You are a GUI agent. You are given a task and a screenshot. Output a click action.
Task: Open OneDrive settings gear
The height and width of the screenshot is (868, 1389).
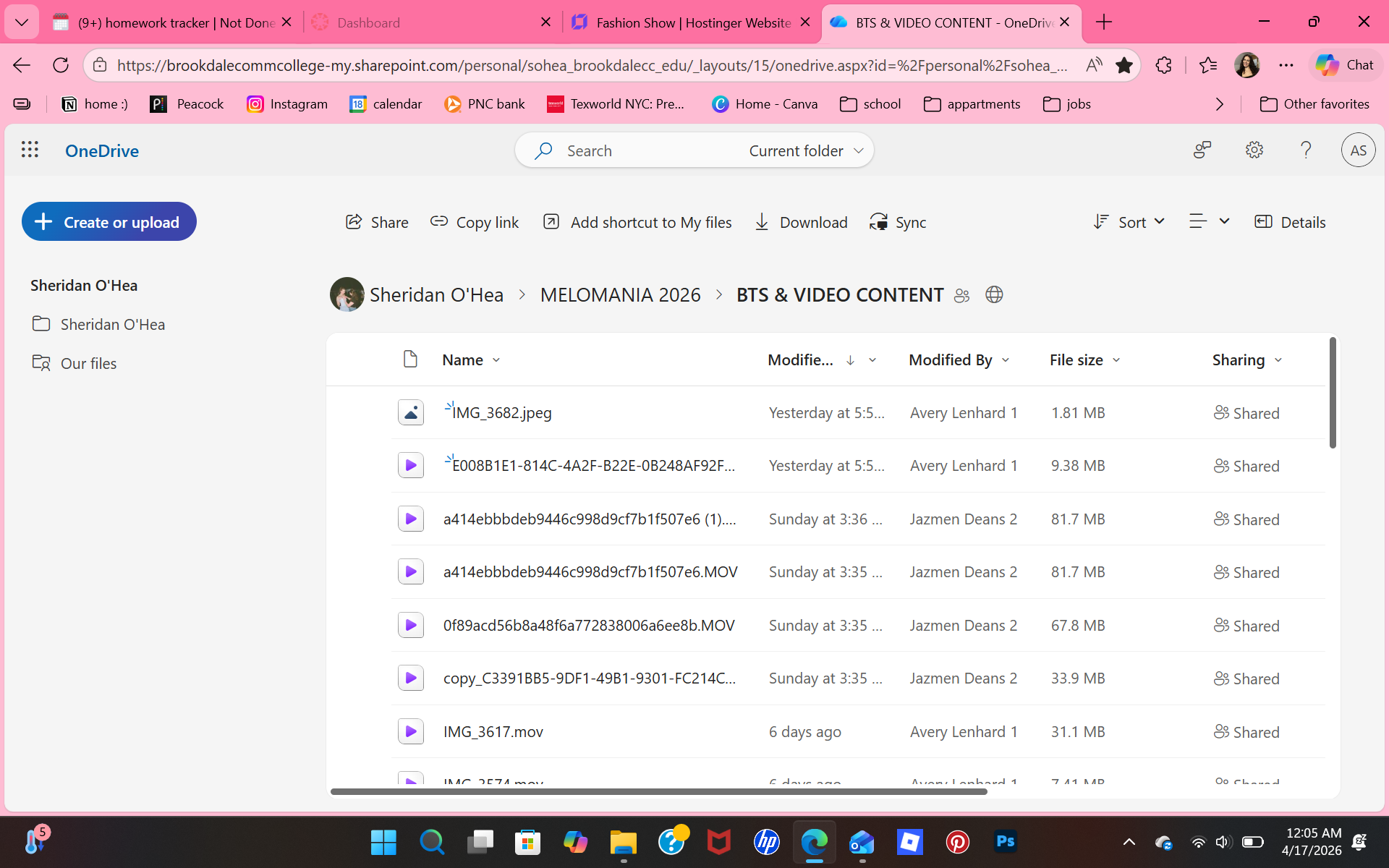1254,150
